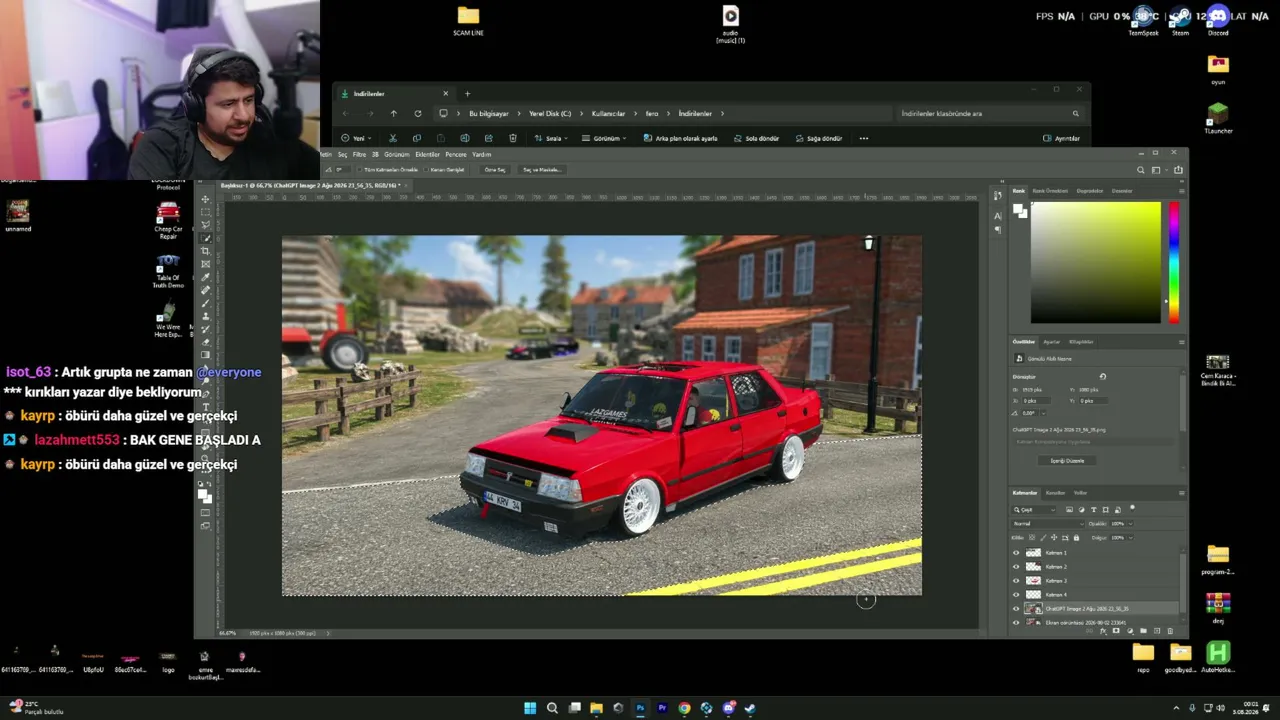Select the Eraser tool
Image resolution: width=1280 pixels, height=720 pixels.
[x=206, y=342]
